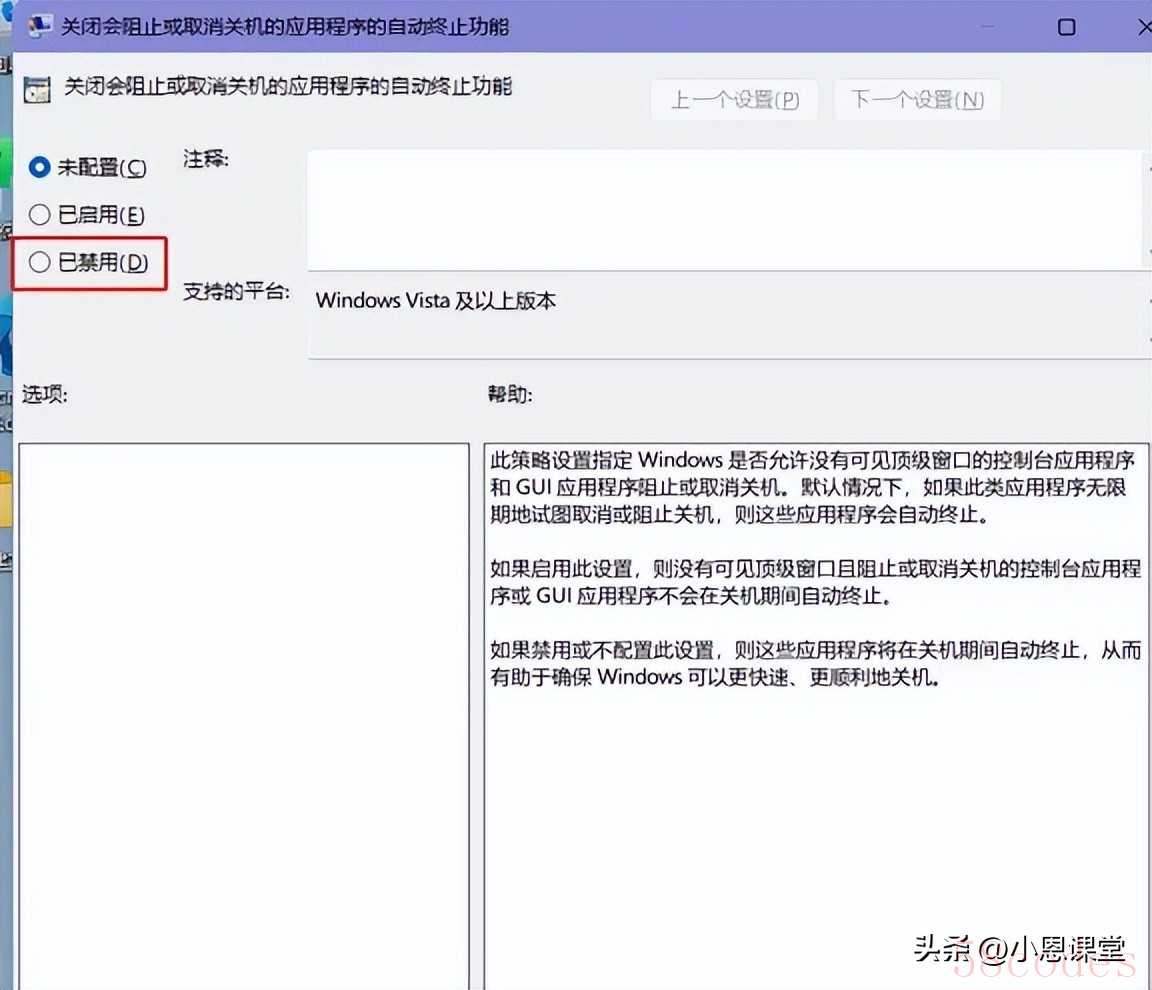This screenshot has width=1152, height=990.
Task: Choose the 已禁用(D) radio option
Action: pyautogui.click(x=40, y=262)
